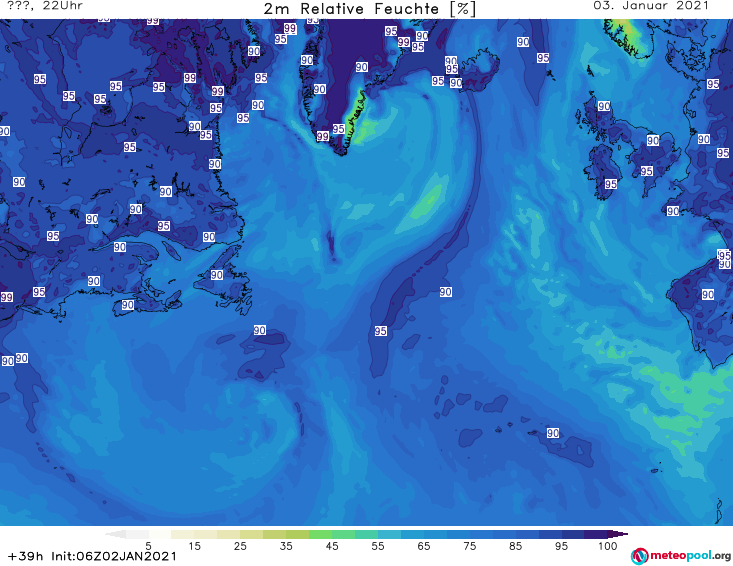The height and width of the screenshot is (566, 733).
Task: Pick the pale yellow legend swatch right of 15
Action: (205, 534)
